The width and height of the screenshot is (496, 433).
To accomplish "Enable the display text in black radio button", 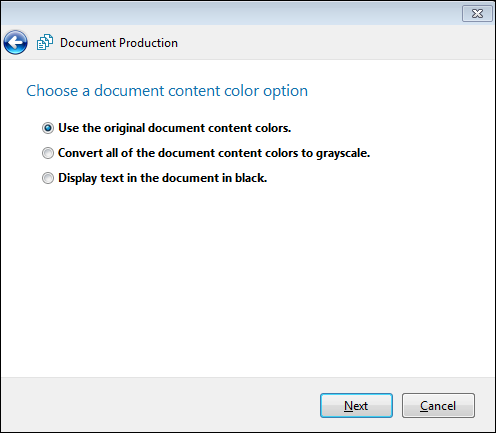I will coord(48,178).
